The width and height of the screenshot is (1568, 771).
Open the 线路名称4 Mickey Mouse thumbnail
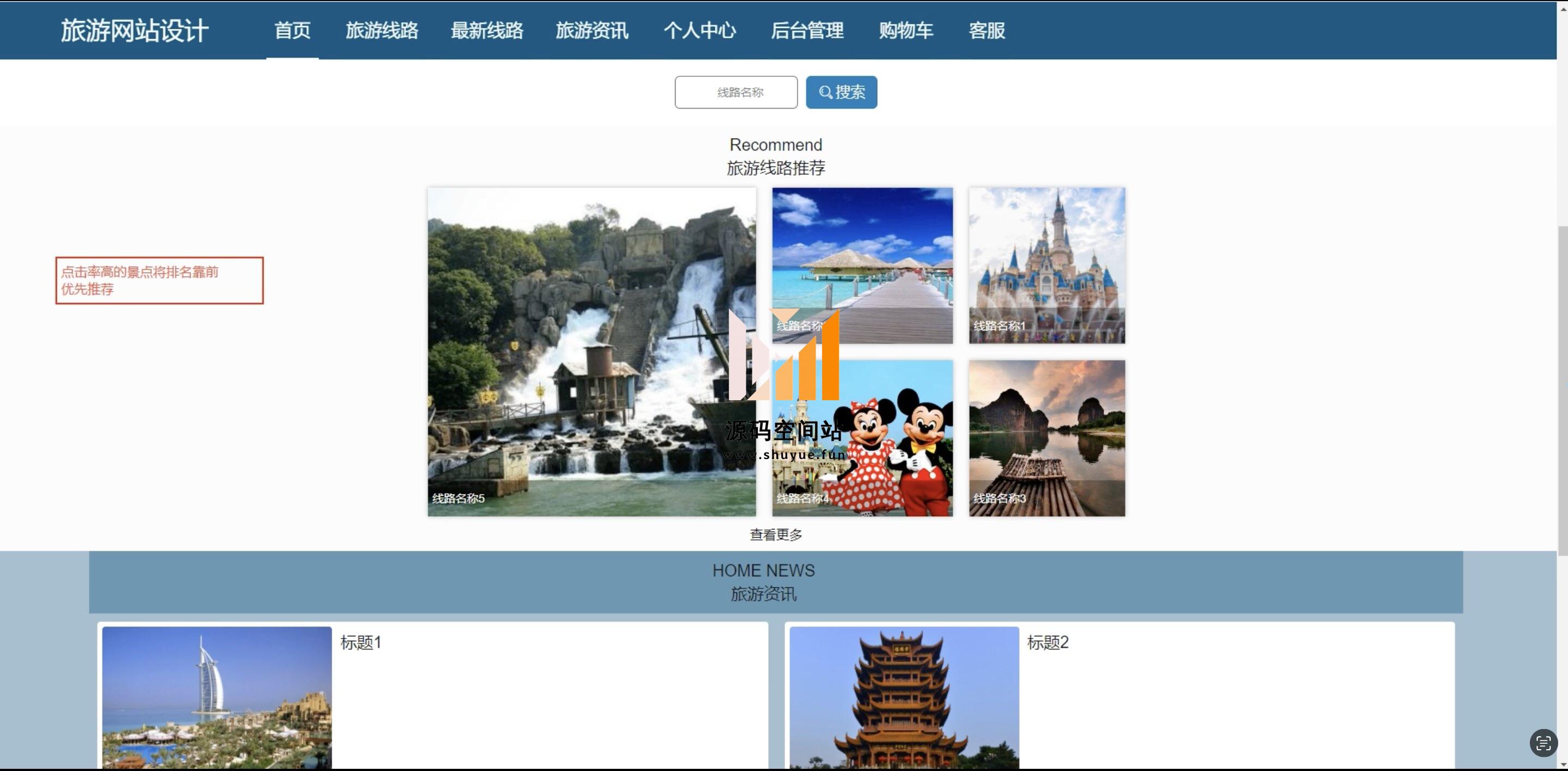(x=863, y=438)
